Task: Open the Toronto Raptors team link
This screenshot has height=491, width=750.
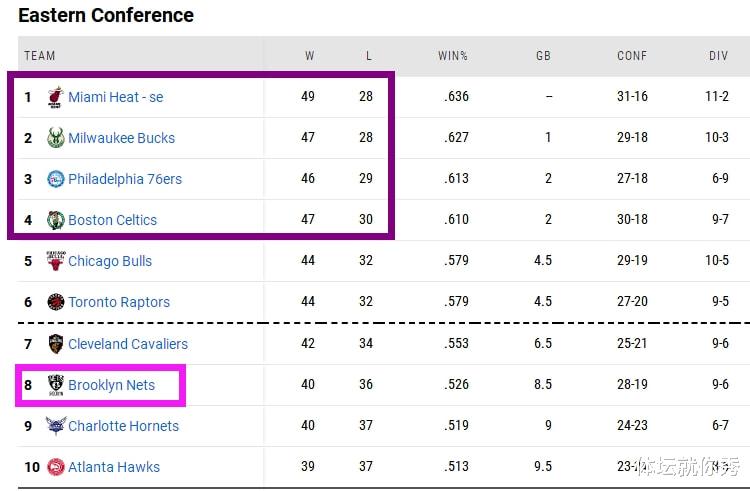Action: [x=119, y=302]
